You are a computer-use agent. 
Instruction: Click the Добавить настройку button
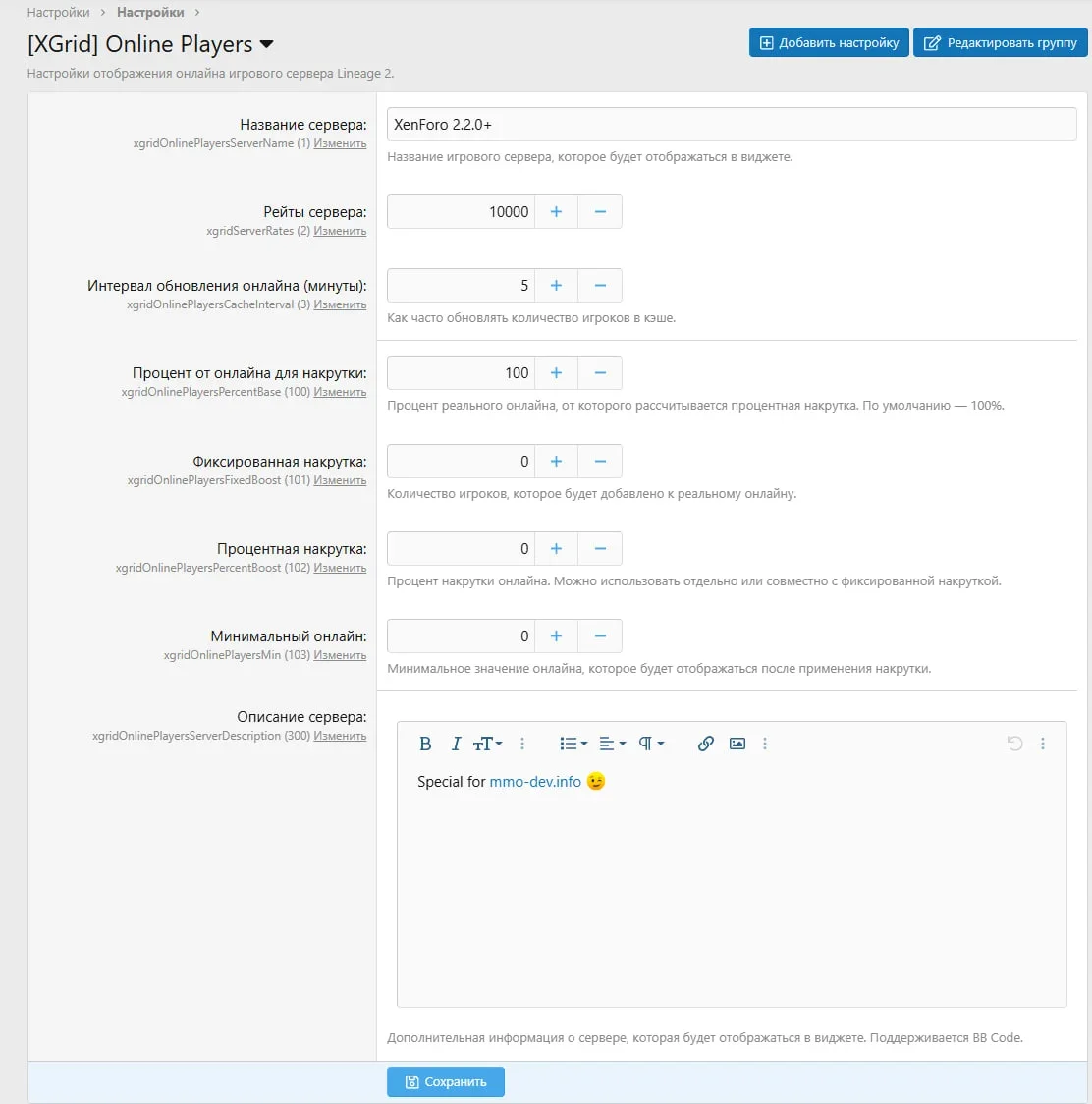[x=829, y=43]
